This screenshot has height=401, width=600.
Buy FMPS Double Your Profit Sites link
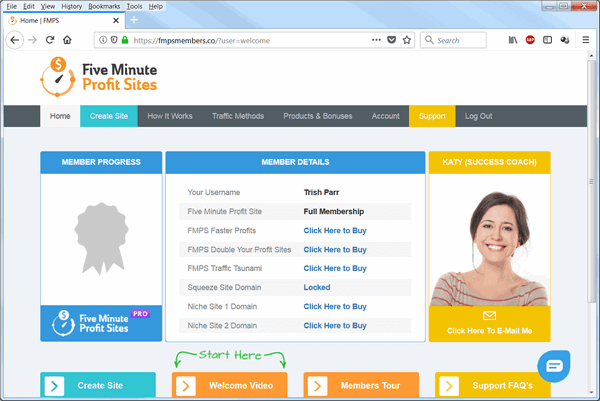click(x=335, y=249)
